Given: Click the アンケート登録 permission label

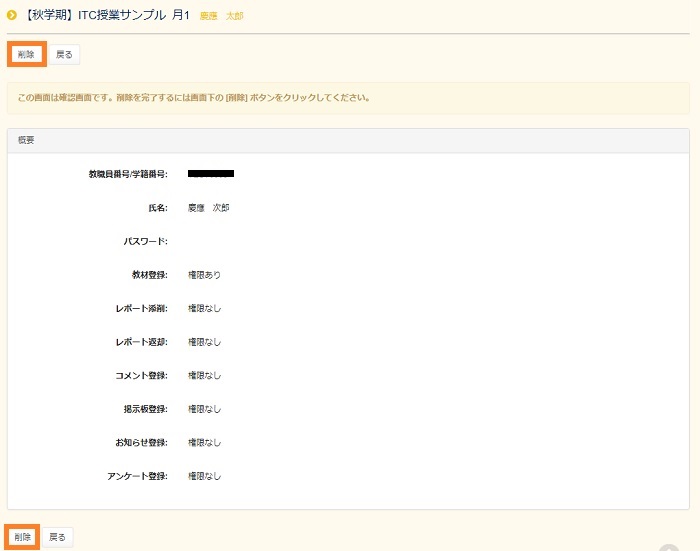Looking at the screenshot, I should (137, 476).
